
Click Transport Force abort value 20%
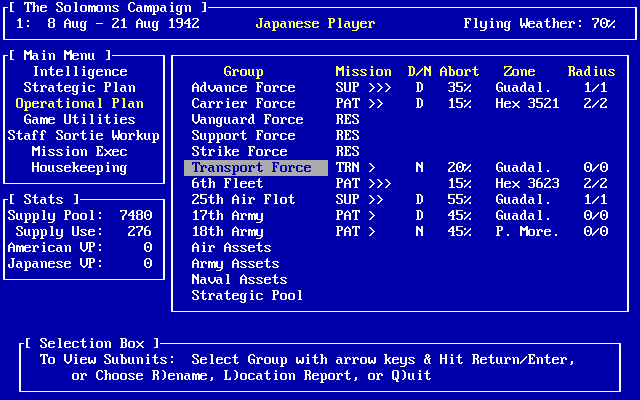[459, 167]
